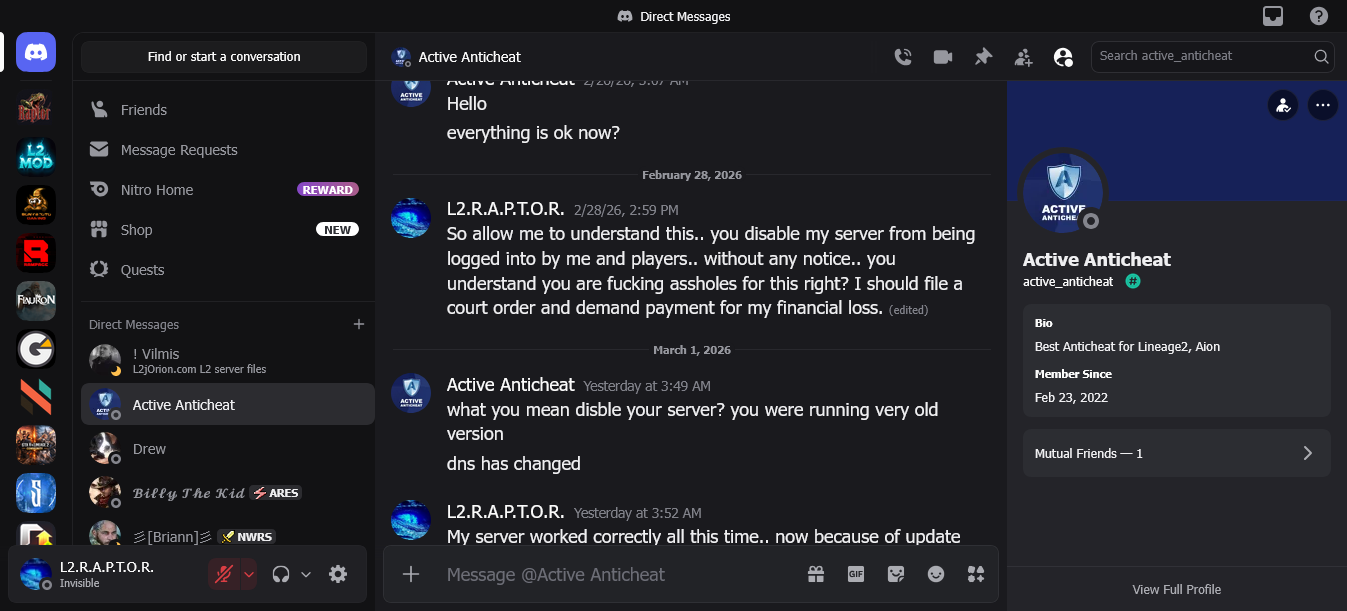Viewport: 1347px width, 611px height.
Task: Click View Full Profile
Action: (x=1176, y=590)
